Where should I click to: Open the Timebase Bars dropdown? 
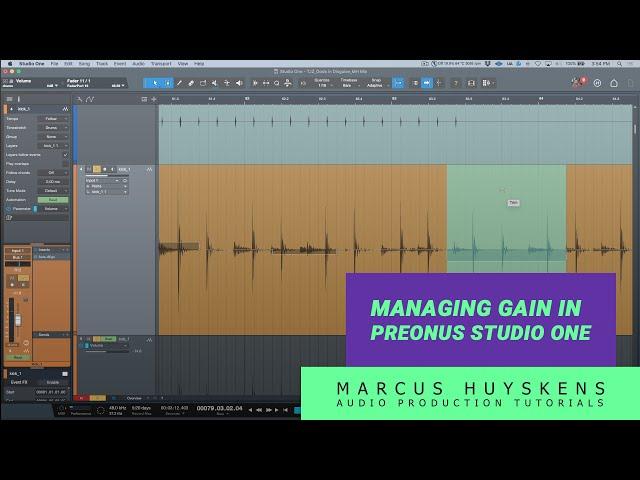click(x=349, y=83)
